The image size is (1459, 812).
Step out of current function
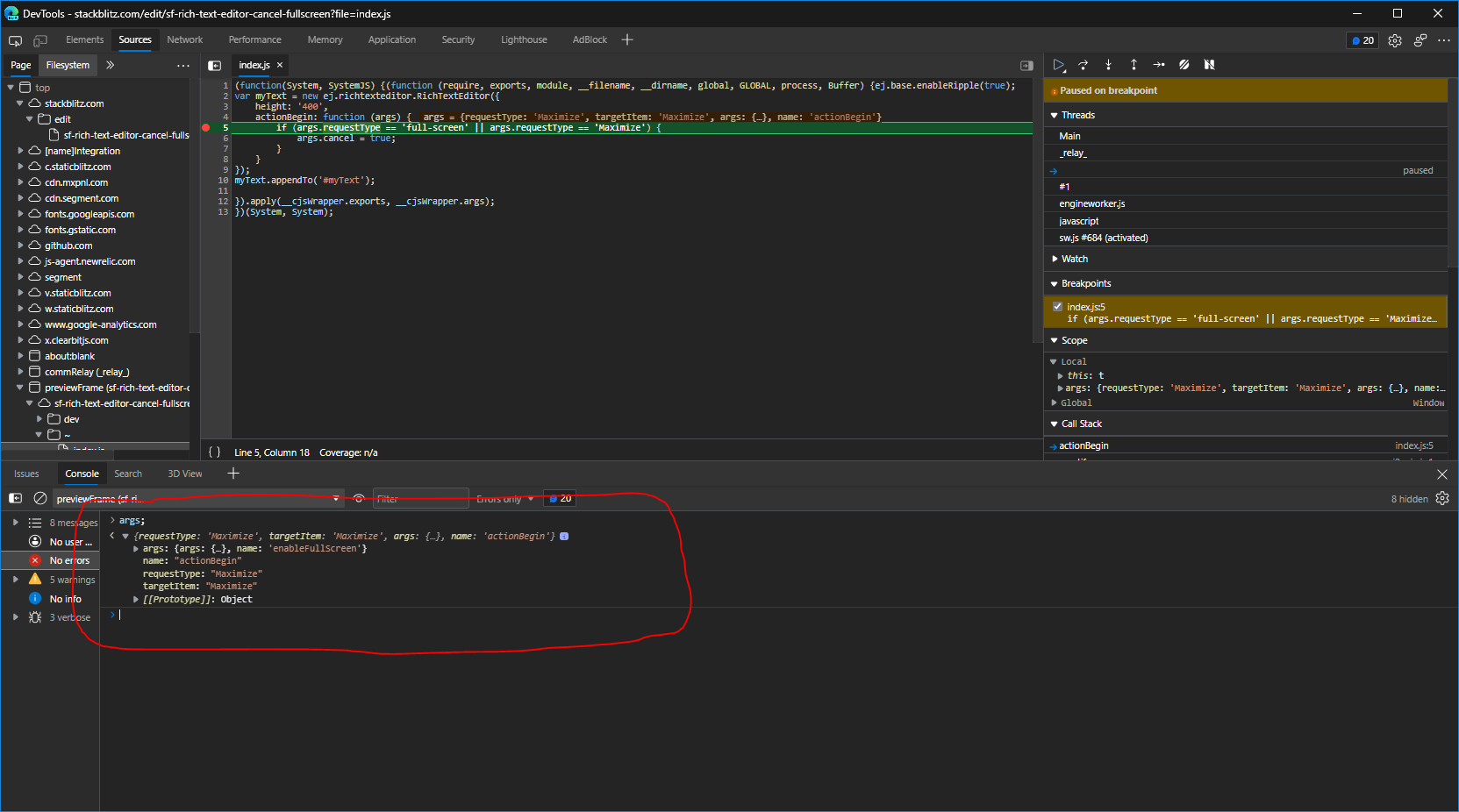coord(1134,65)
